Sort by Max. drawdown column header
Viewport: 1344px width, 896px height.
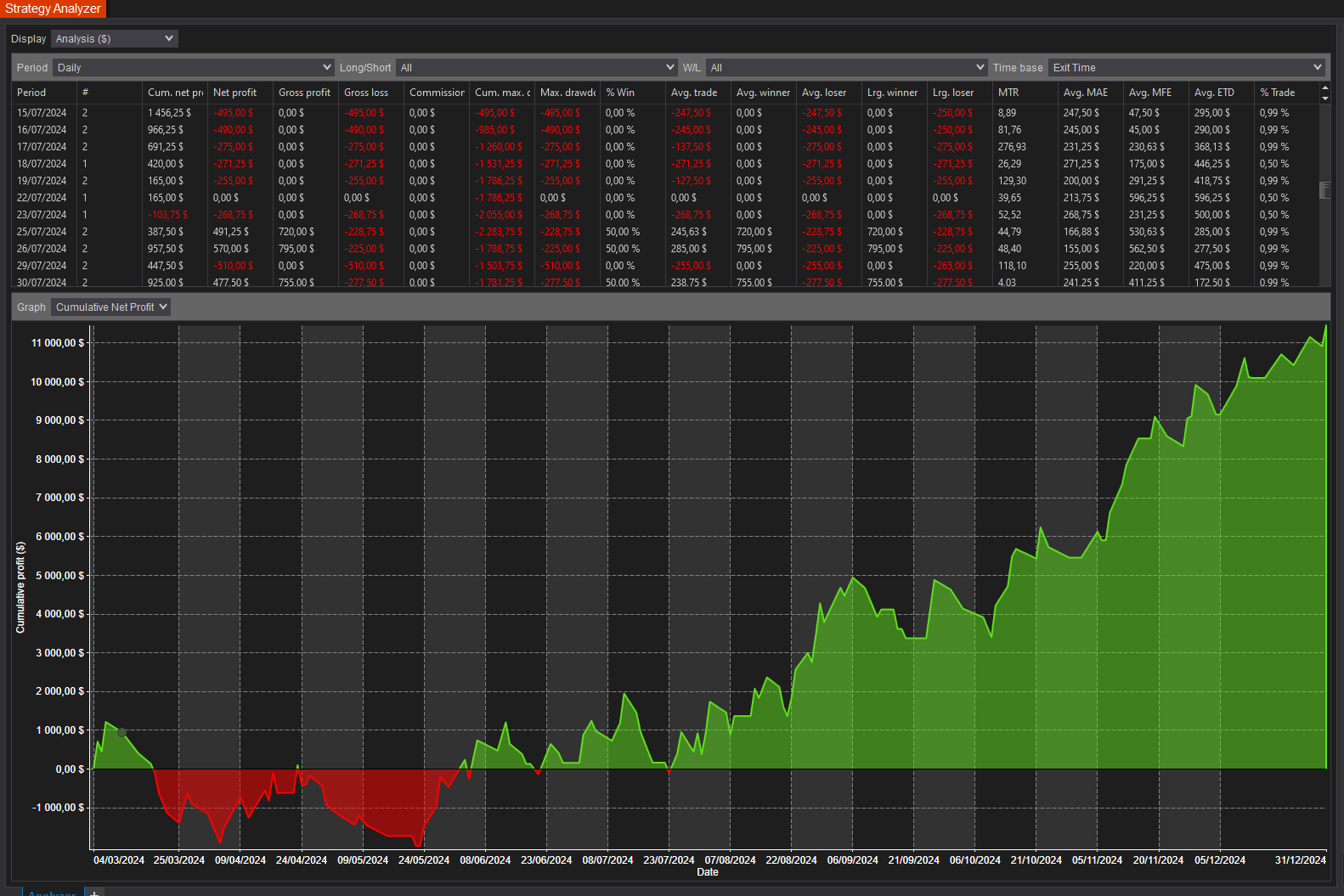tap(568, 93)
